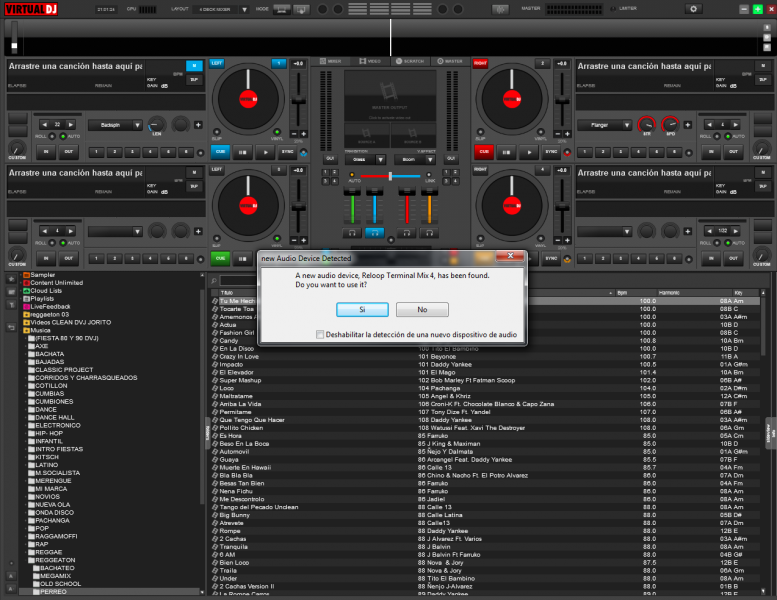Select the BACHATA folder

pos(50,354)
